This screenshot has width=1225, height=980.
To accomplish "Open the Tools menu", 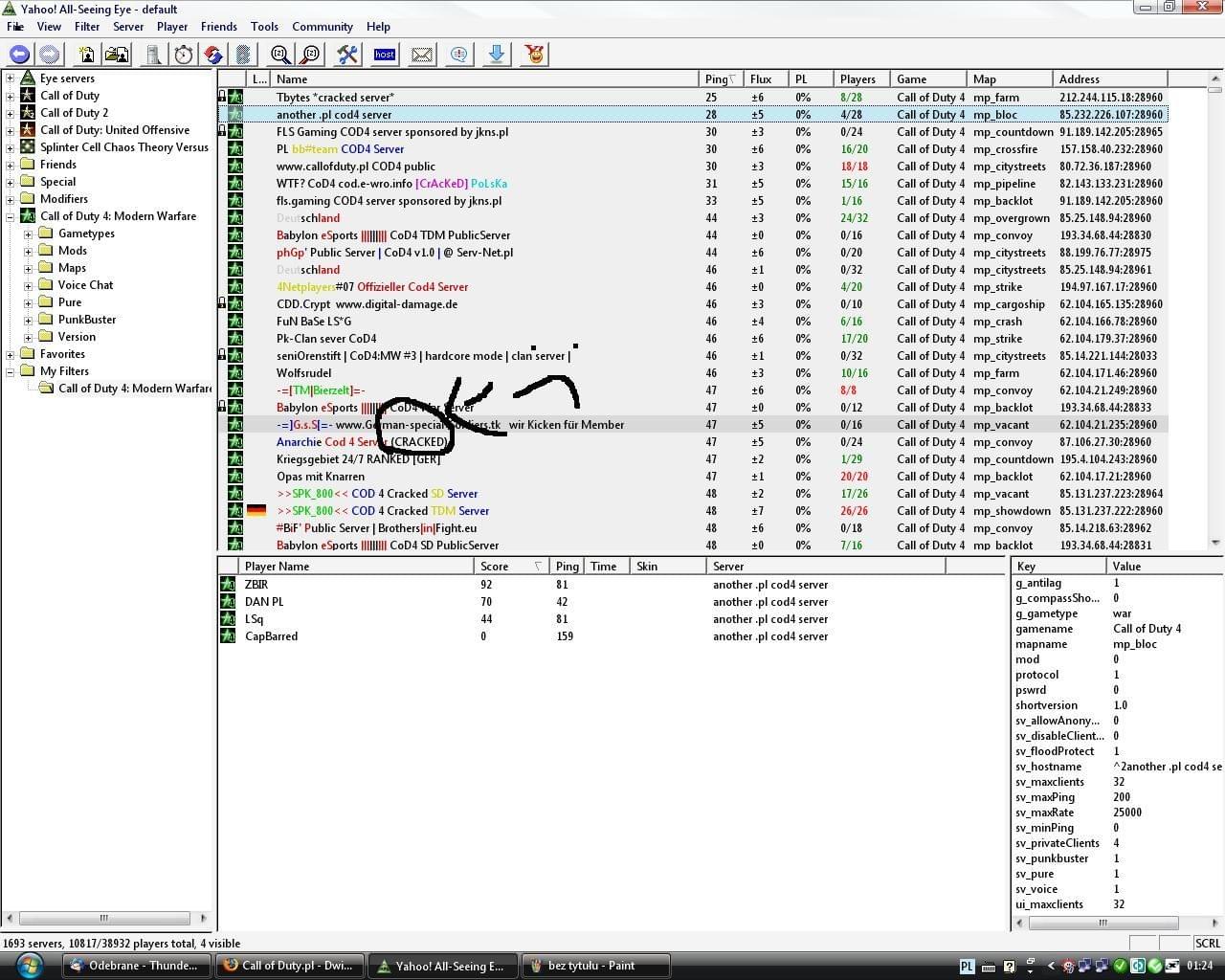I will pyautogui.click(x=264, y=27).
